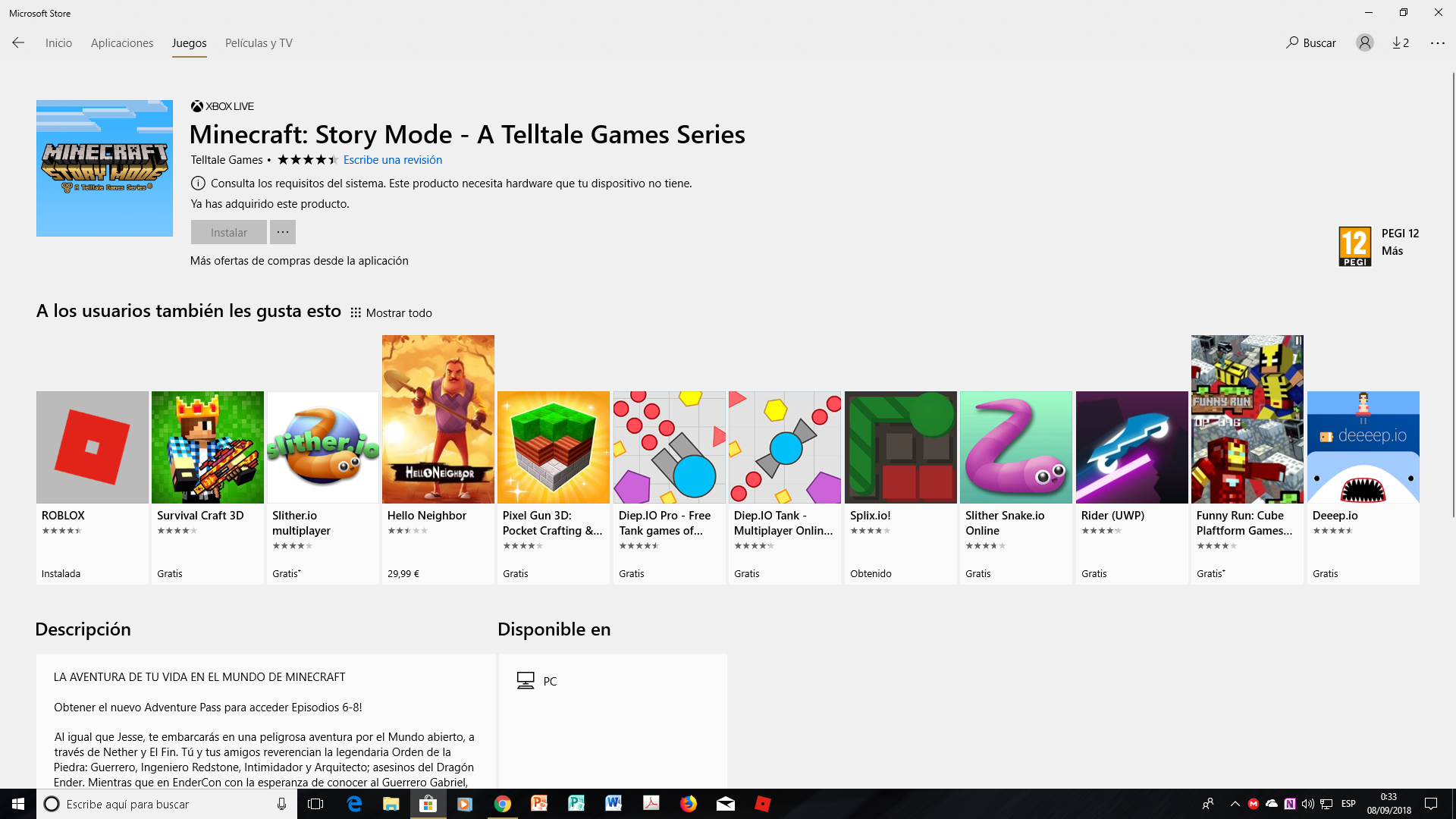Open the Windows Start menu
The height and width of the screenshot is (819, 1456).
click(18, 804)
